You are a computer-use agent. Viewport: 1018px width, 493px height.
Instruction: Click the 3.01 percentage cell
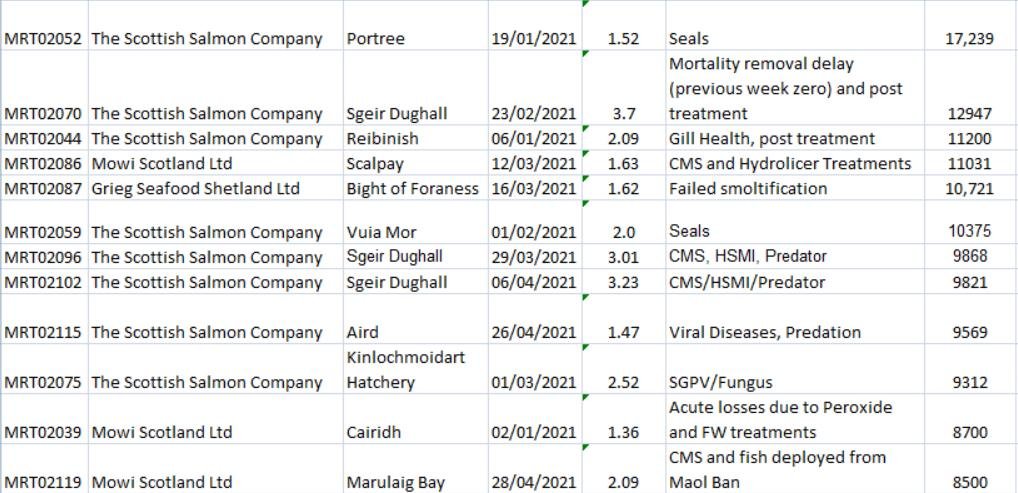coord(623,258)
